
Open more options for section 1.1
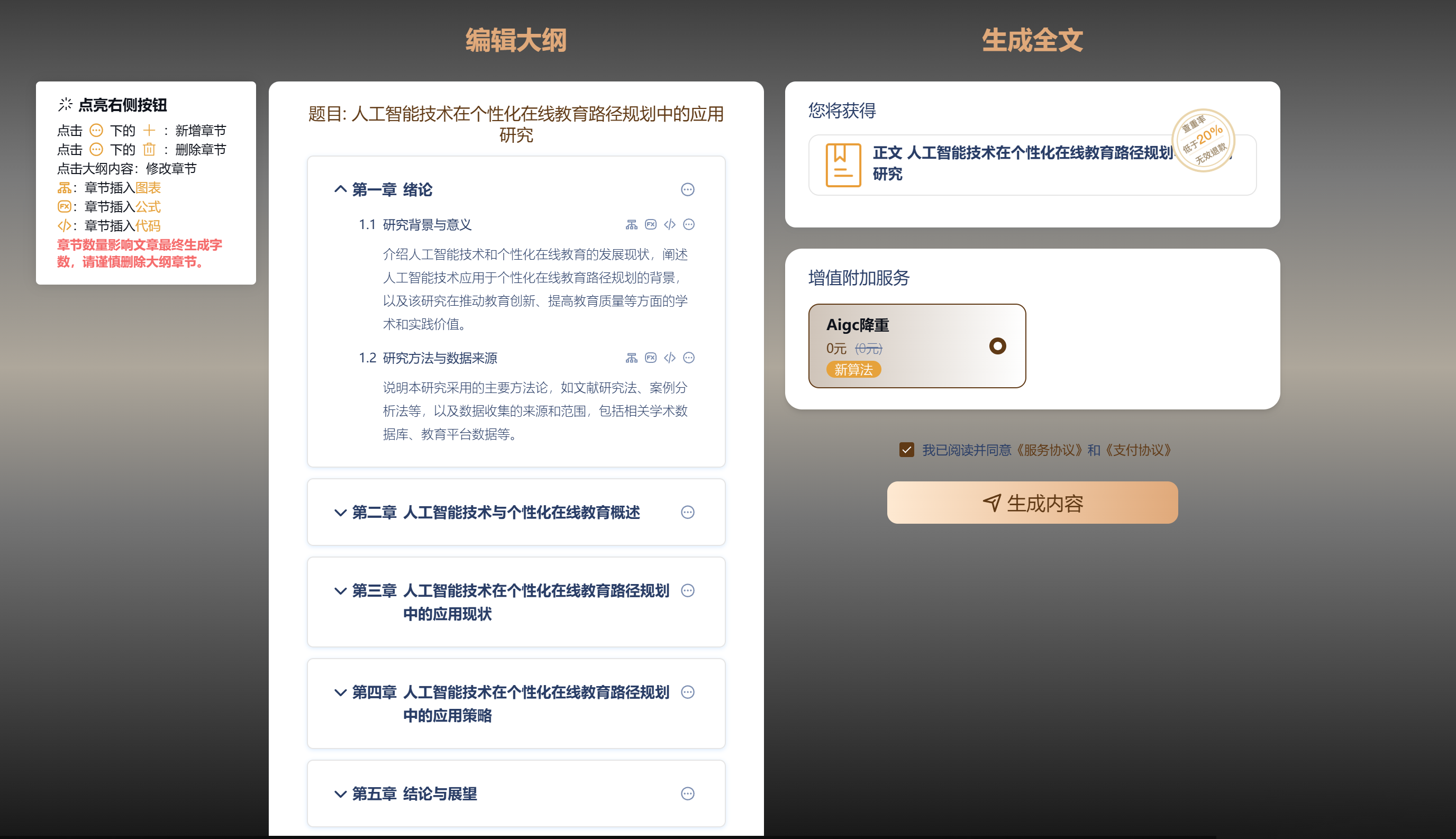point(688,225)
